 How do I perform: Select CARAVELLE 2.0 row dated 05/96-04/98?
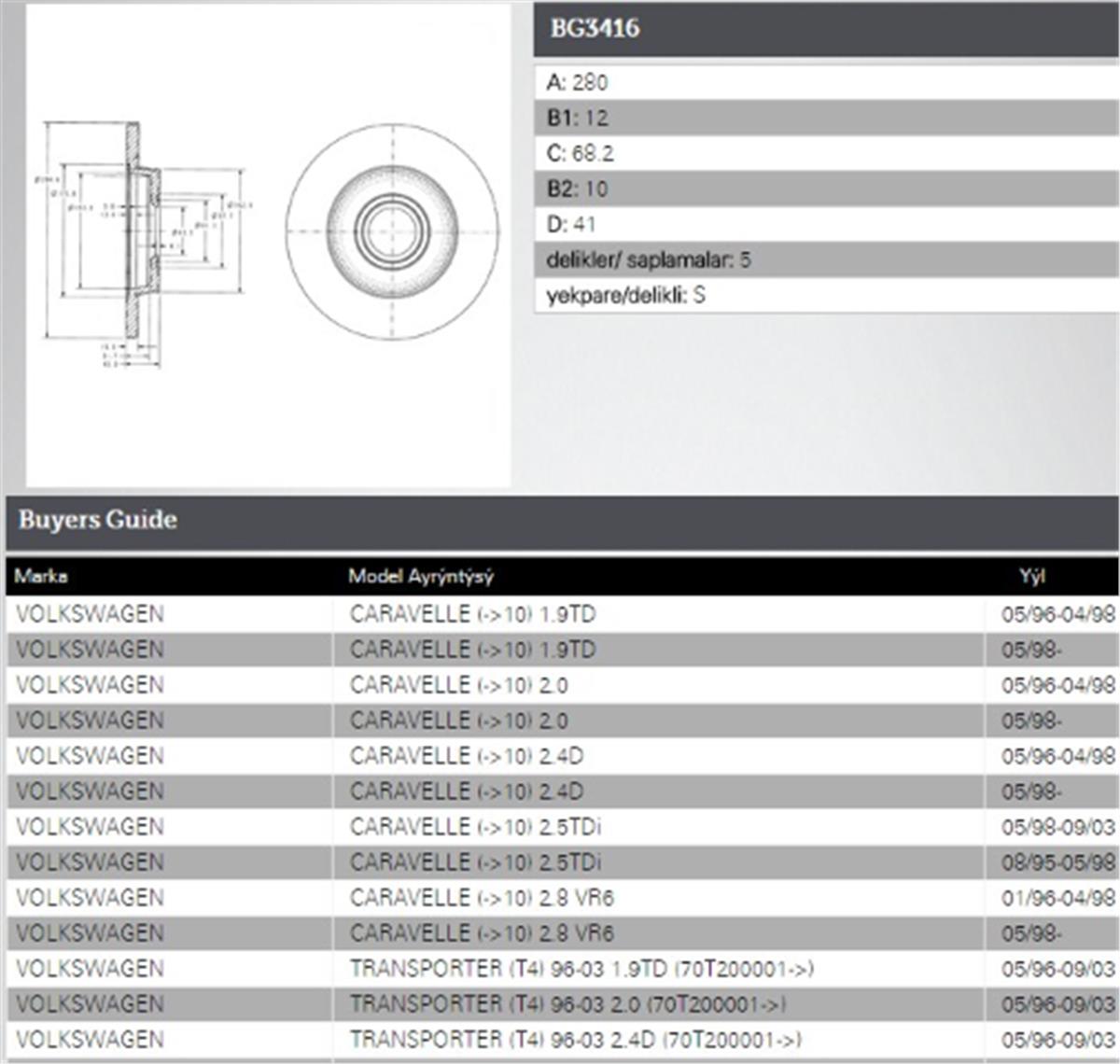point(563,685)
